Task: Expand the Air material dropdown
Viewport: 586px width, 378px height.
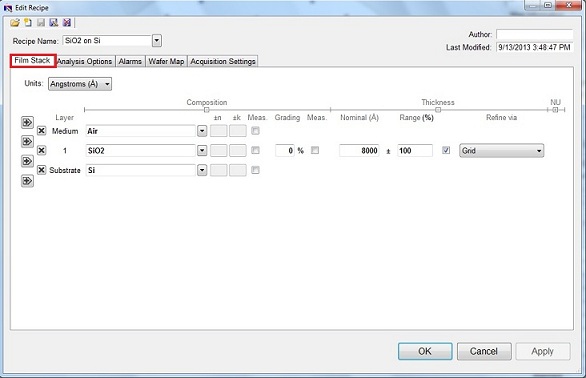Action: click(202, 131)
